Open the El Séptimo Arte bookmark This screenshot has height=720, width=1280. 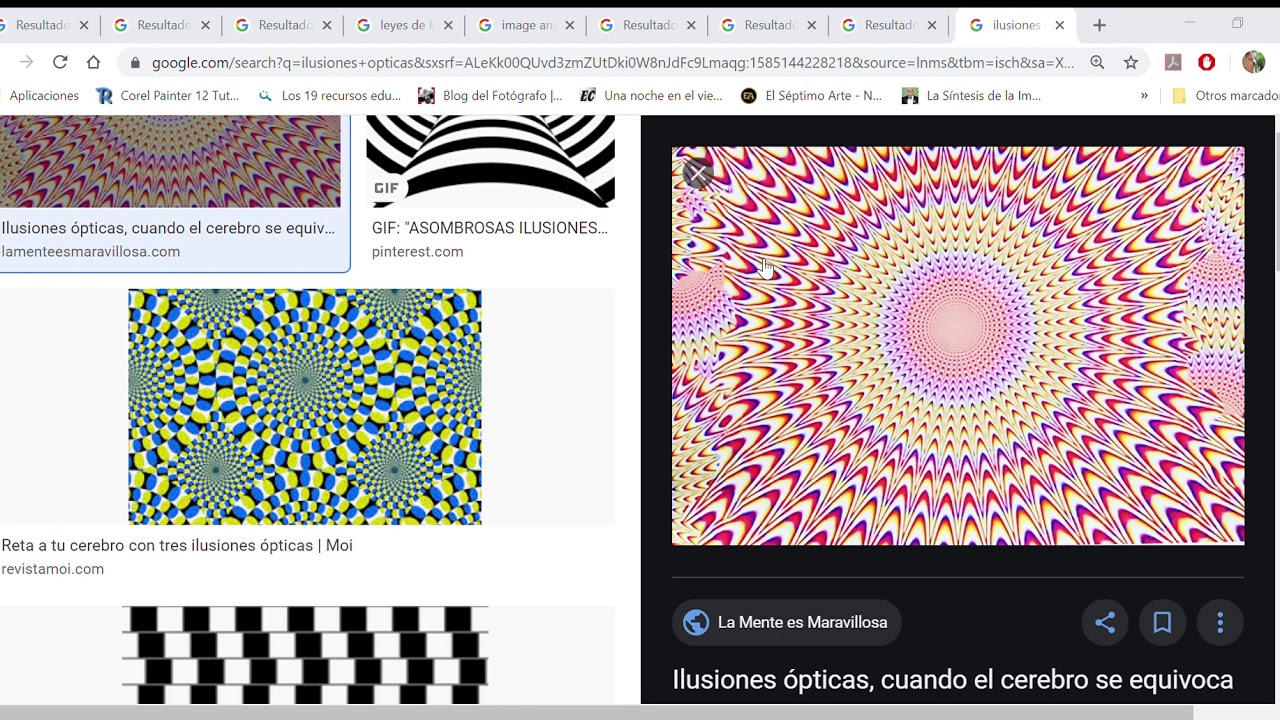coord(812,96)
